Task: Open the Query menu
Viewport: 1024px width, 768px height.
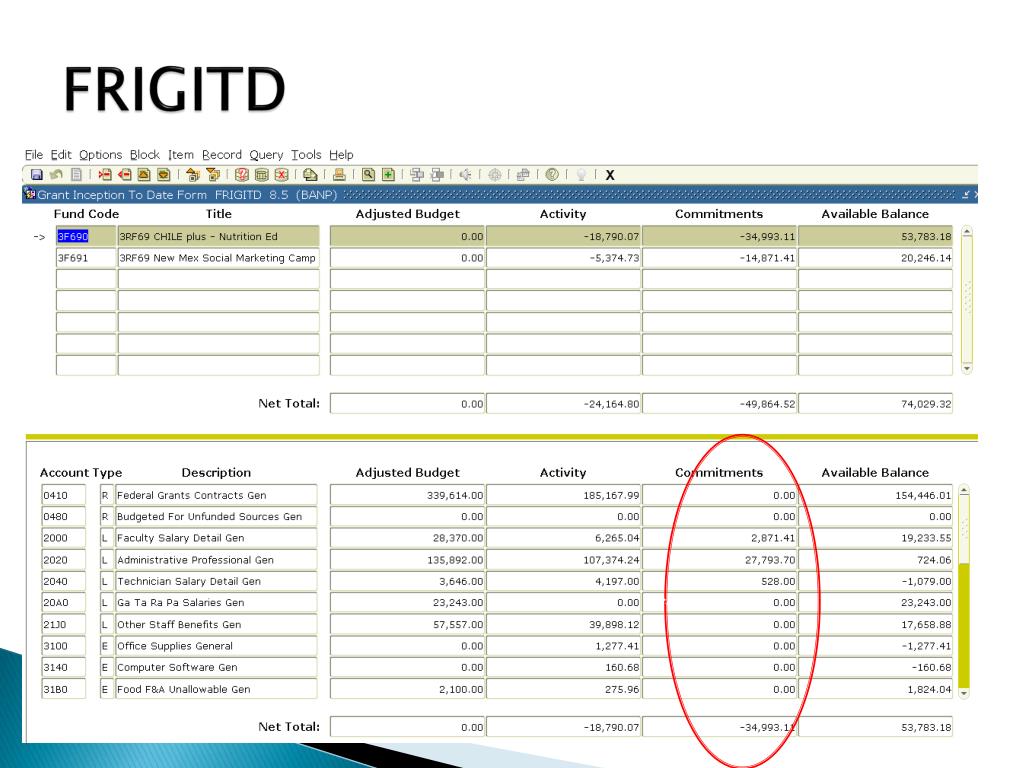Action: [x=266, y=155]
